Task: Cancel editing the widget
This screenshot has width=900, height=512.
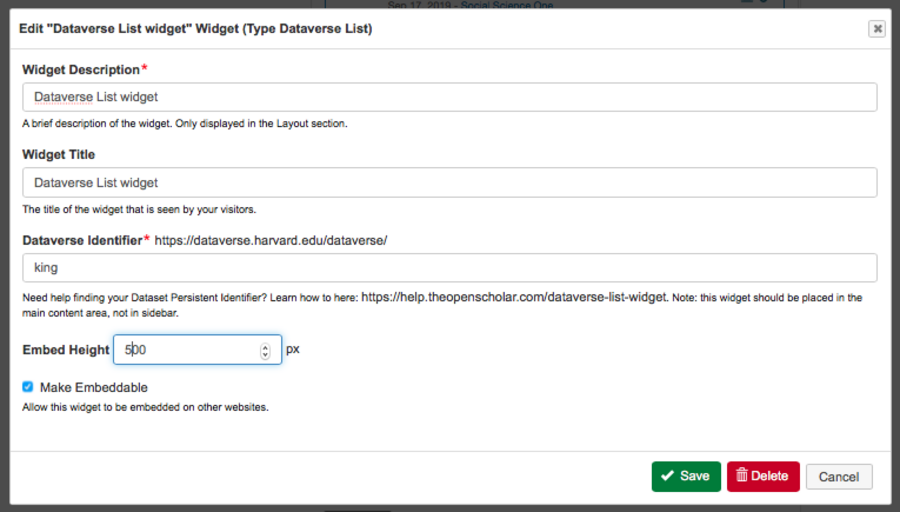Action: coord(838,477)
